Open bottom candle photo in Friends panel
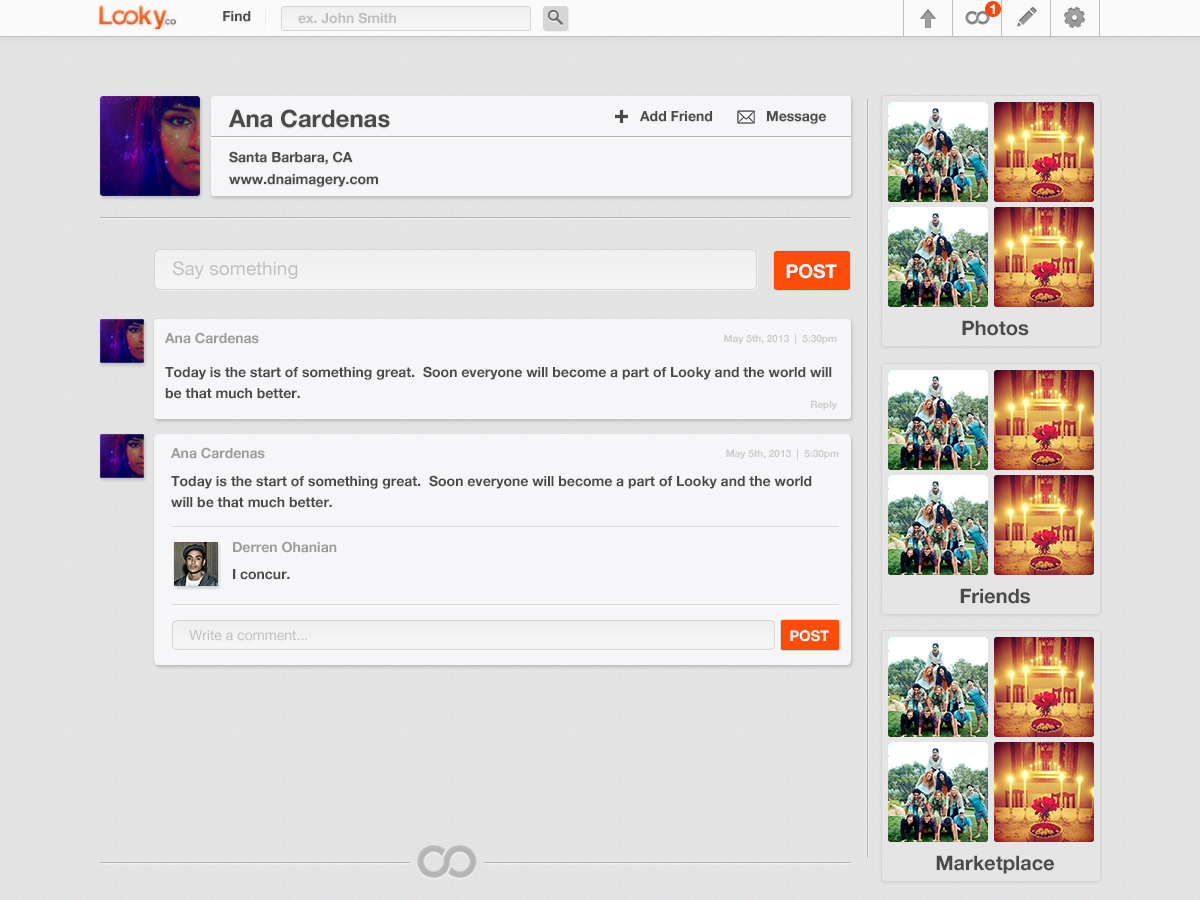This screenshot has height=900, width=1200. click(x=1044, y=525)
